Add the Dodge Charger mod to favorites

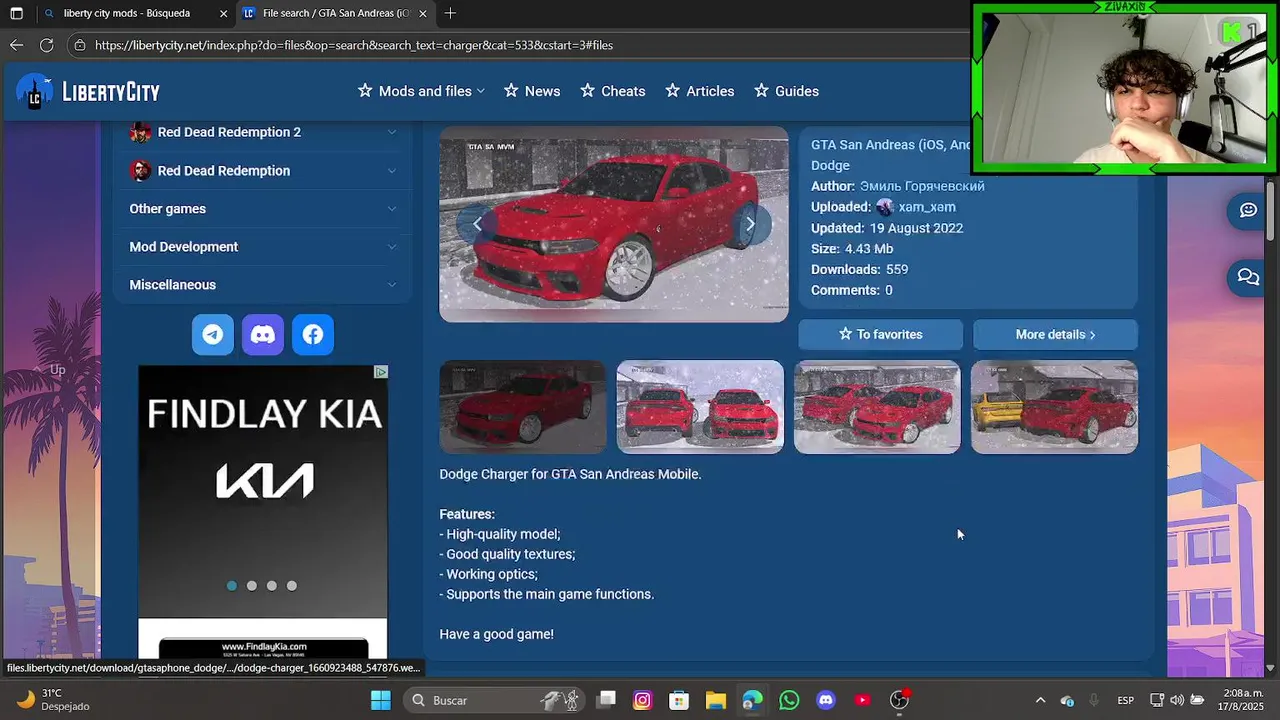pyautogui.click(x=881, y=334)
